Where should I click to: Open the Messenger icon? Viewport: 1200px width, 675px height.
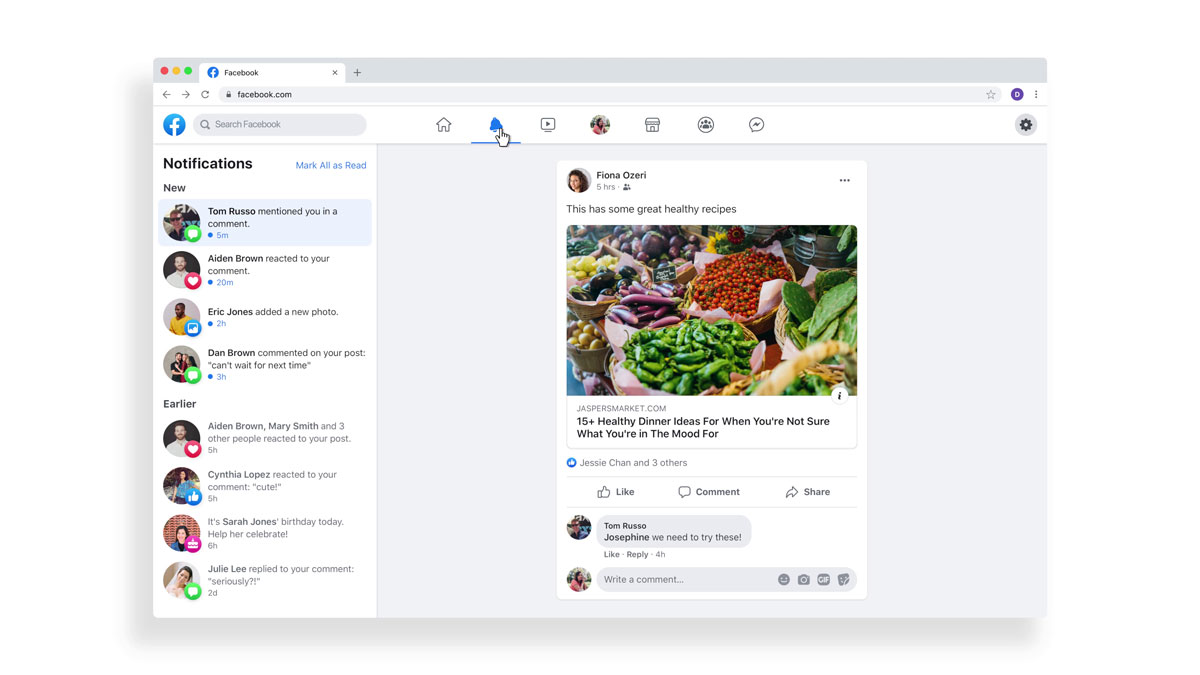[x=757, y=125]
